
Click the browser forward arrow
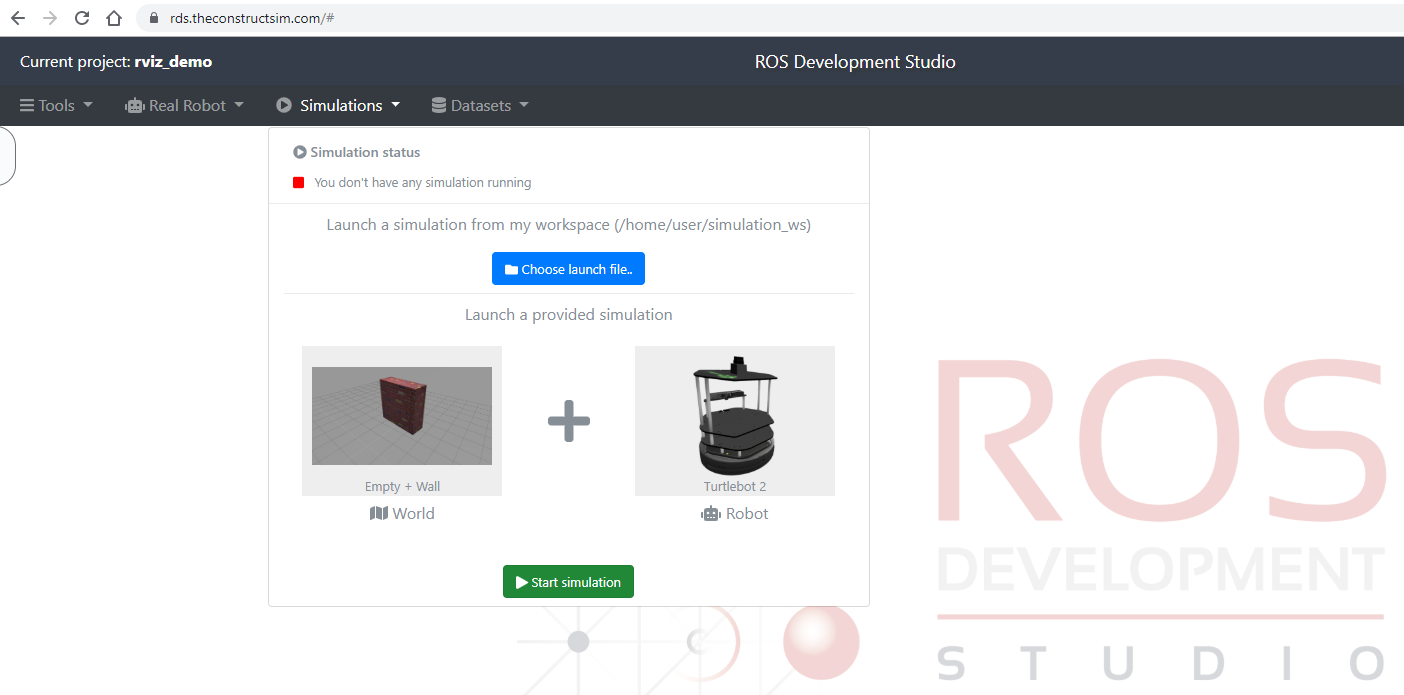(50, 18)
